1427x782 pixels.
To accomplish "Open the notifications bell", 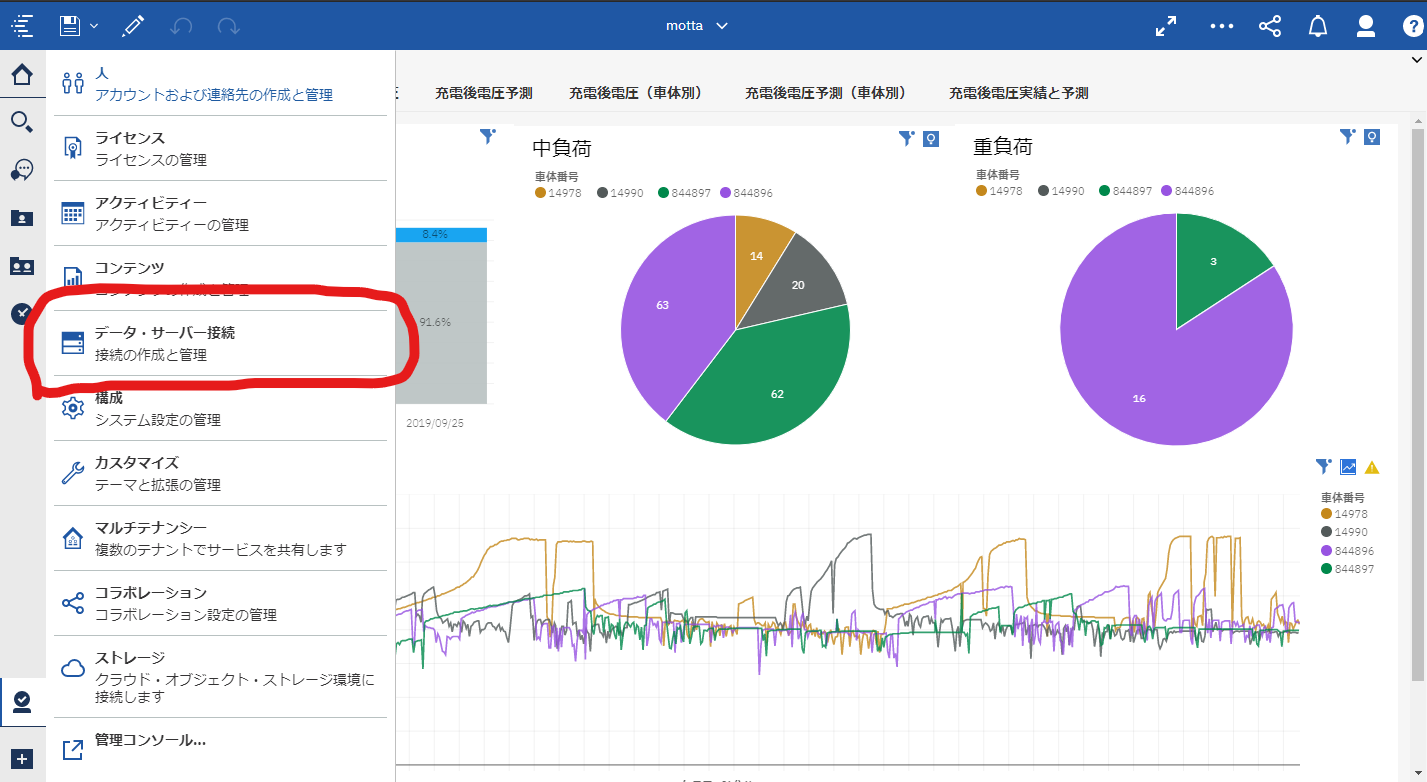I will pyautogui.click(x=1318, y=26).
